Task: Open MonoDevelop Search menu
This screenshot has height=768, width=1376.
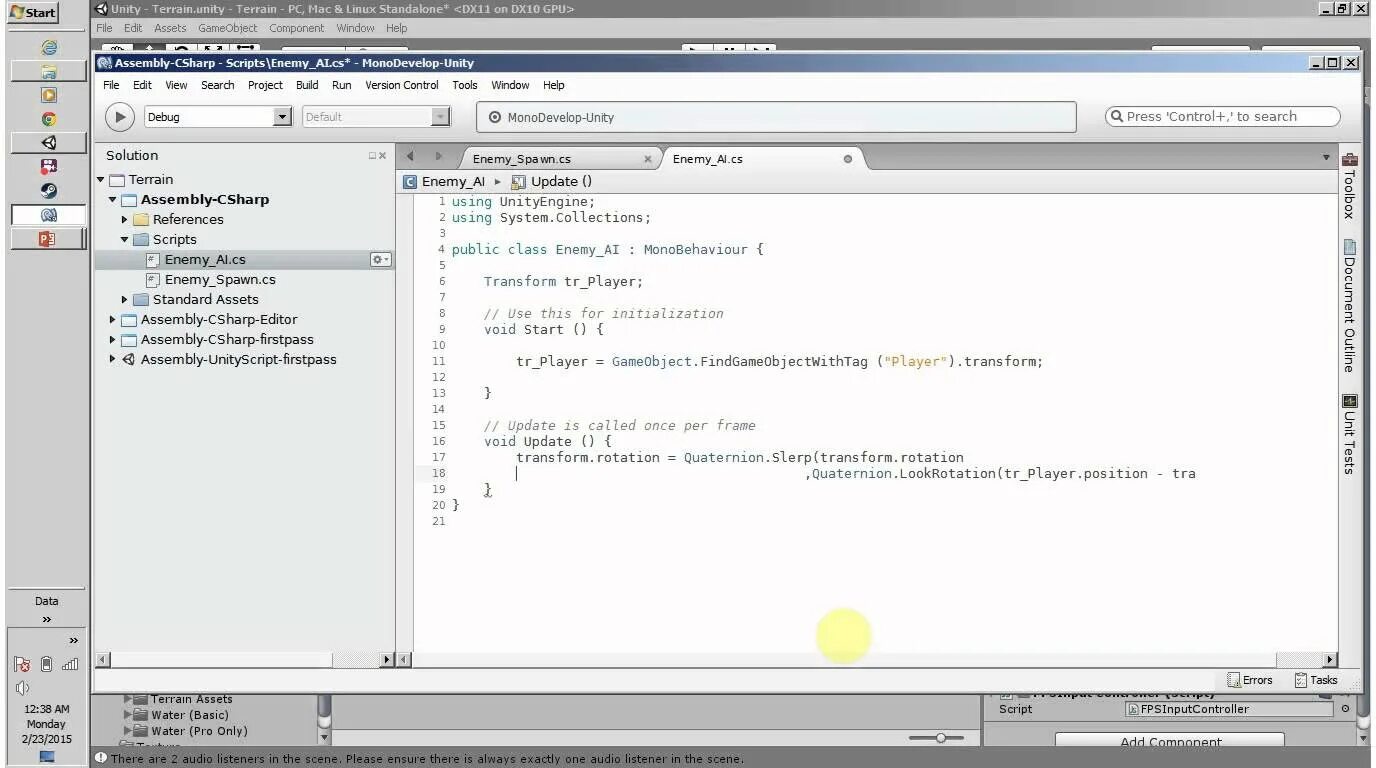Action: coord(217,85)
